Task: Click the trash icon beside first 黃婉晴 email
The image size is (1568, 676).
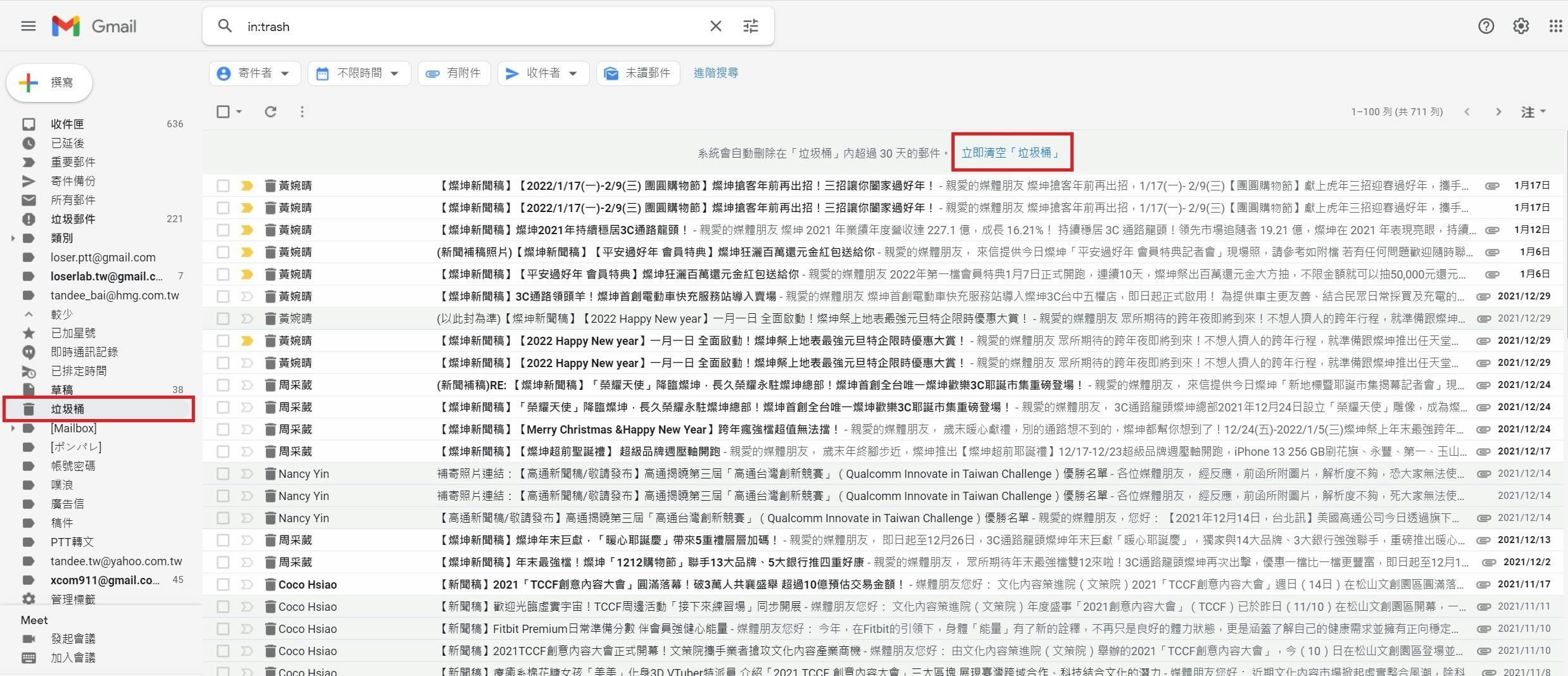Action: click(270, 185)
